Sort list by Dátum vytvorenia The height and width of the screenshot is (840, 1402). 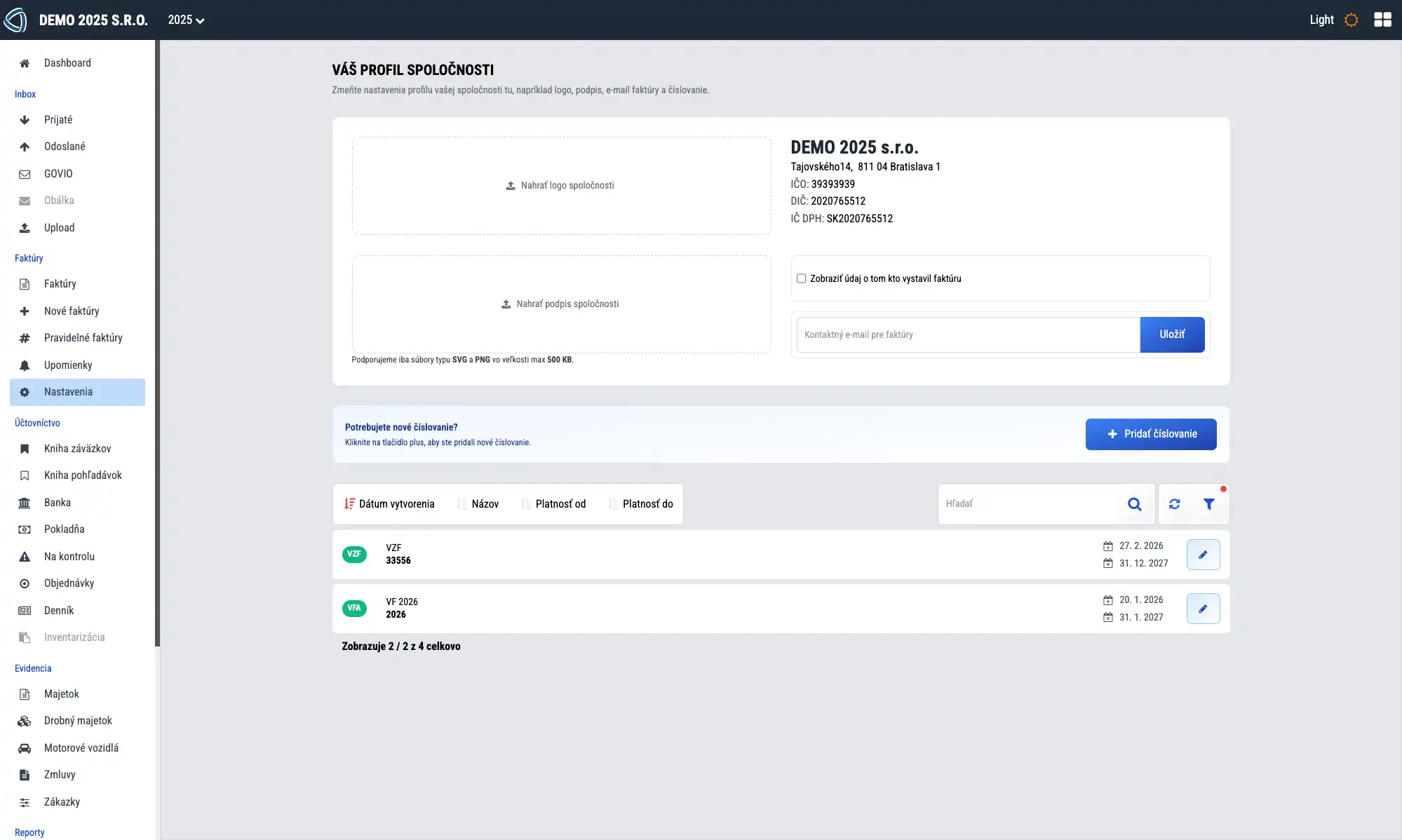tap(390, 504)
